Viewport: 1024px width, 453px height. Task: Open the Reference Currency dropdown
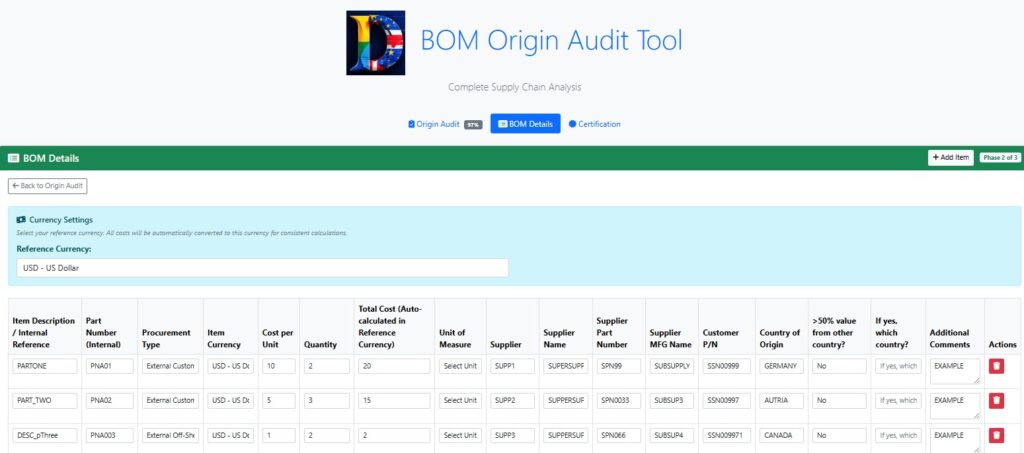262,268
